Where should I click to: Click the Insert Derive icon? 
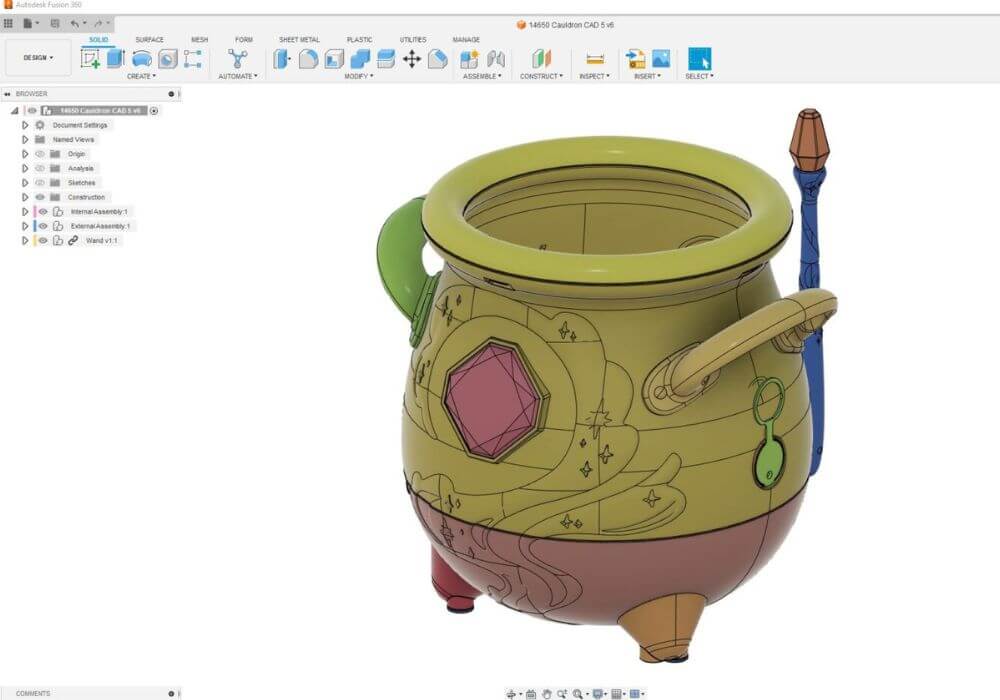coord(635,59)
